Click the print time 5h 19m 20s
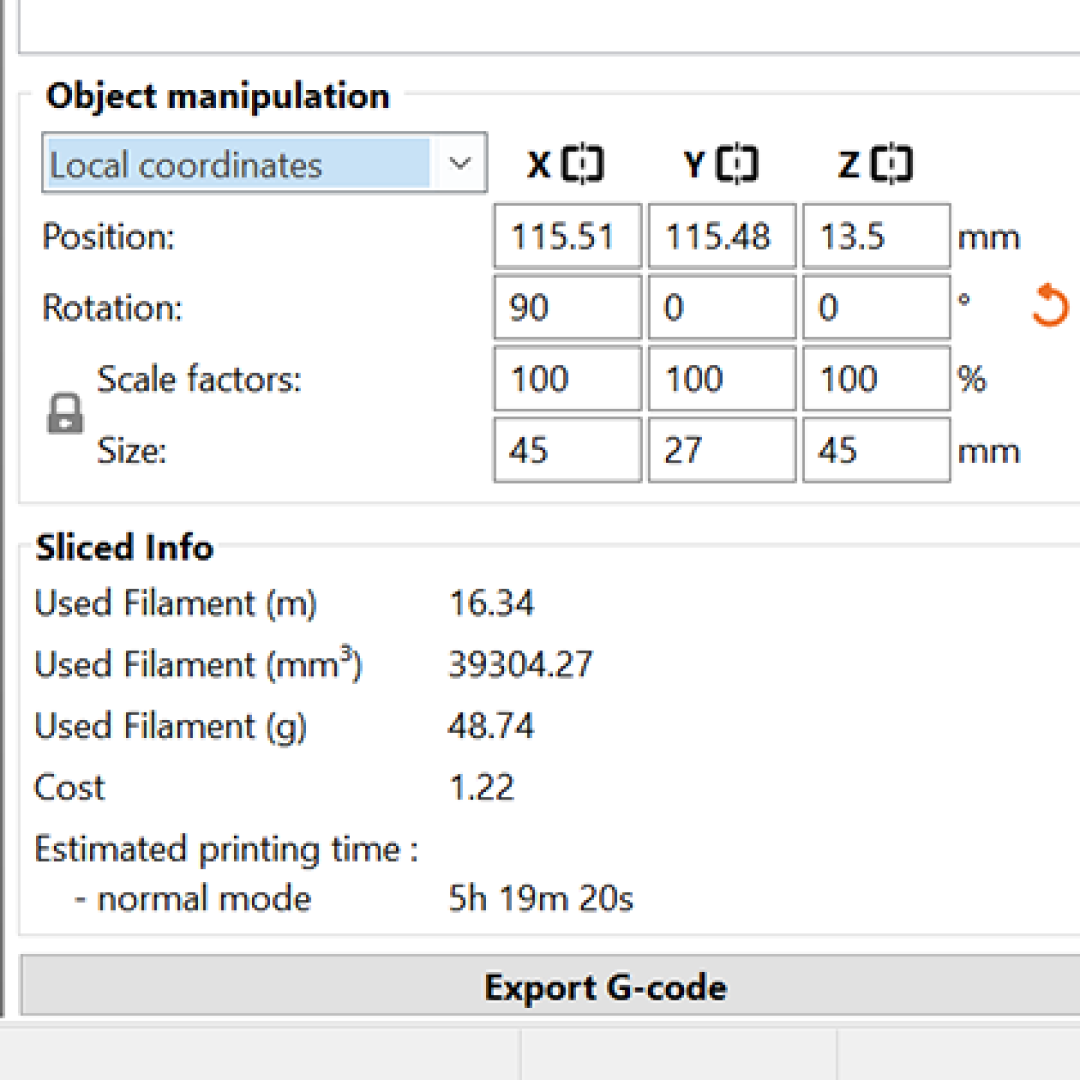 [541, 898]
